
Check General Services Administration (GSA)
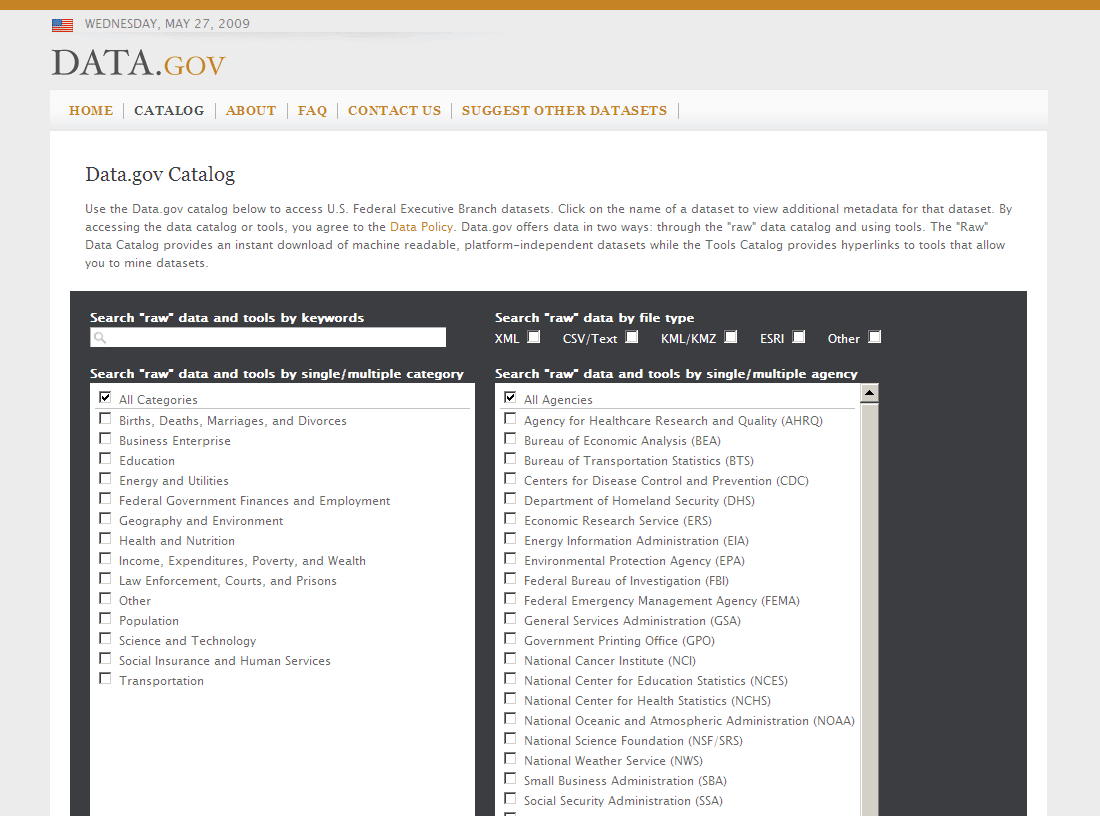(x=511, y=619)
